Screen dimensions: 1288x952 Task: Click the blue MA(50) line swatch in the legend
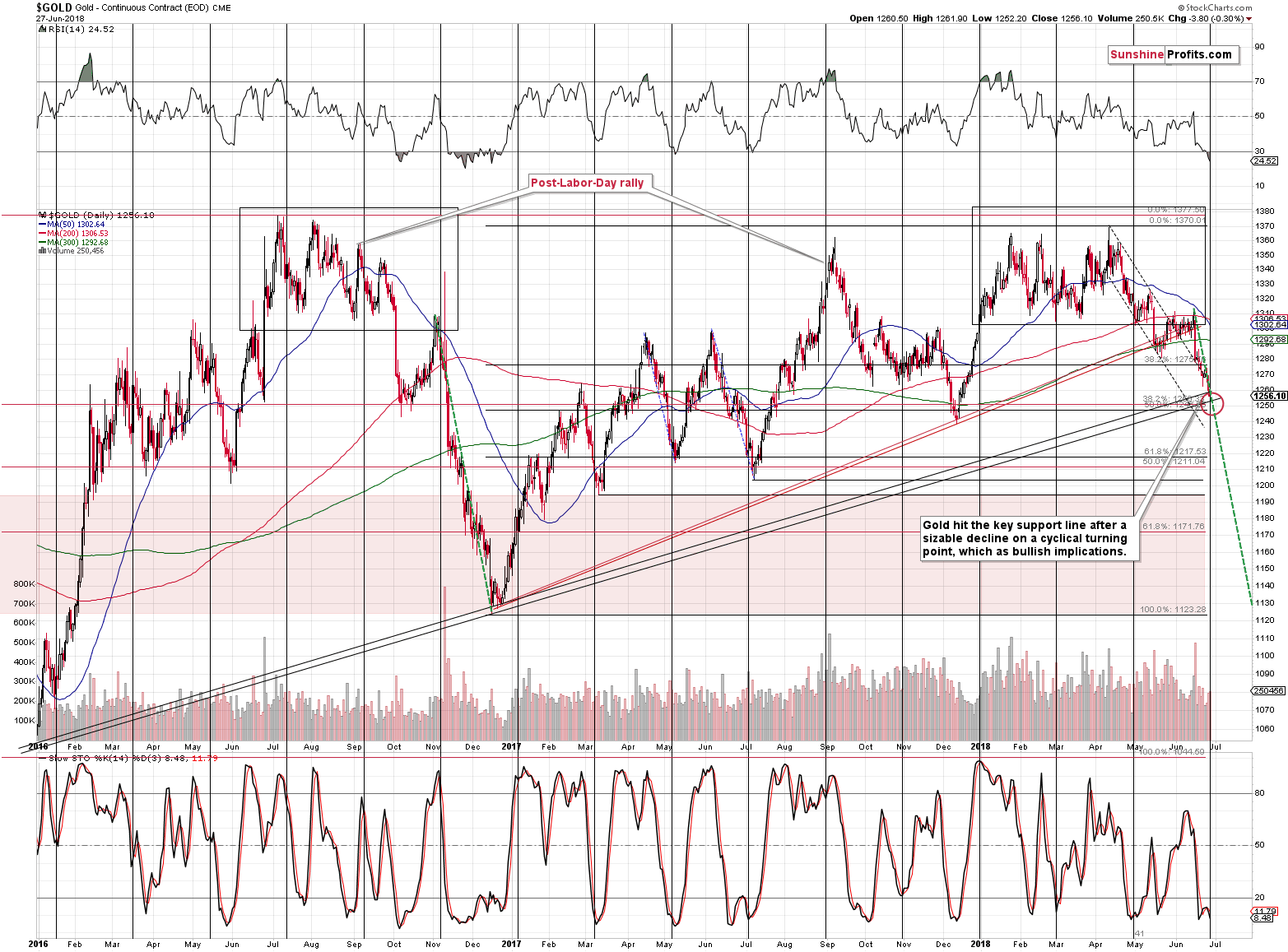pos(42,224)
